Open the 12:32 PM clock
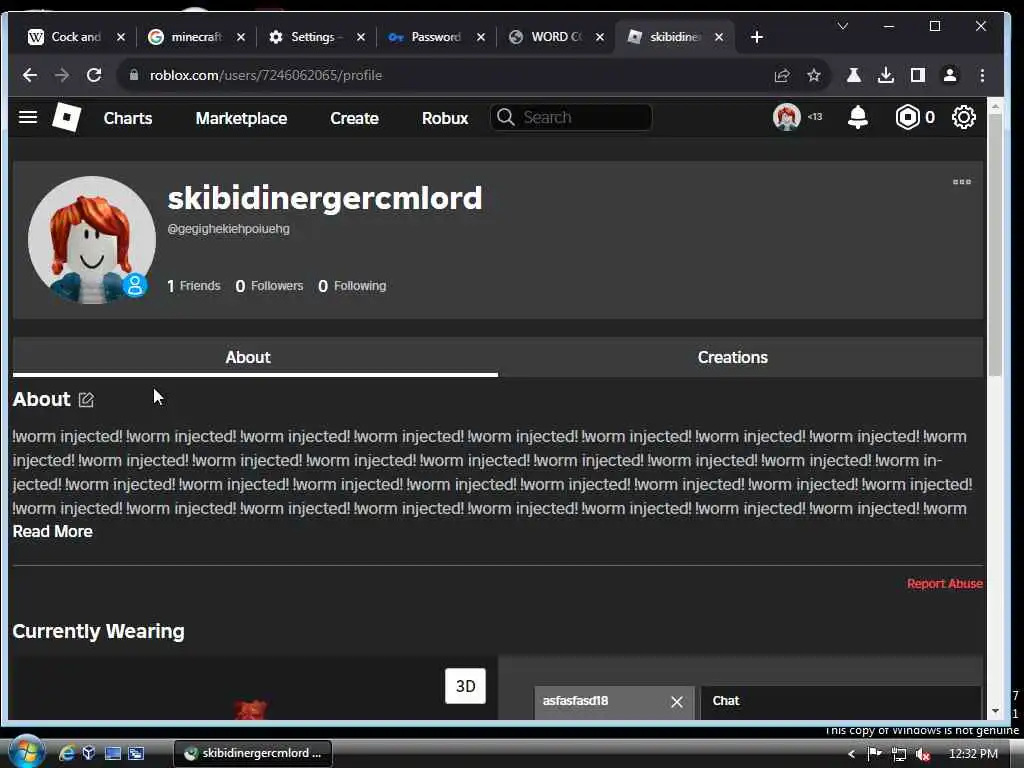This screenshot has width=1024, height=768. [x=973, y=754]
